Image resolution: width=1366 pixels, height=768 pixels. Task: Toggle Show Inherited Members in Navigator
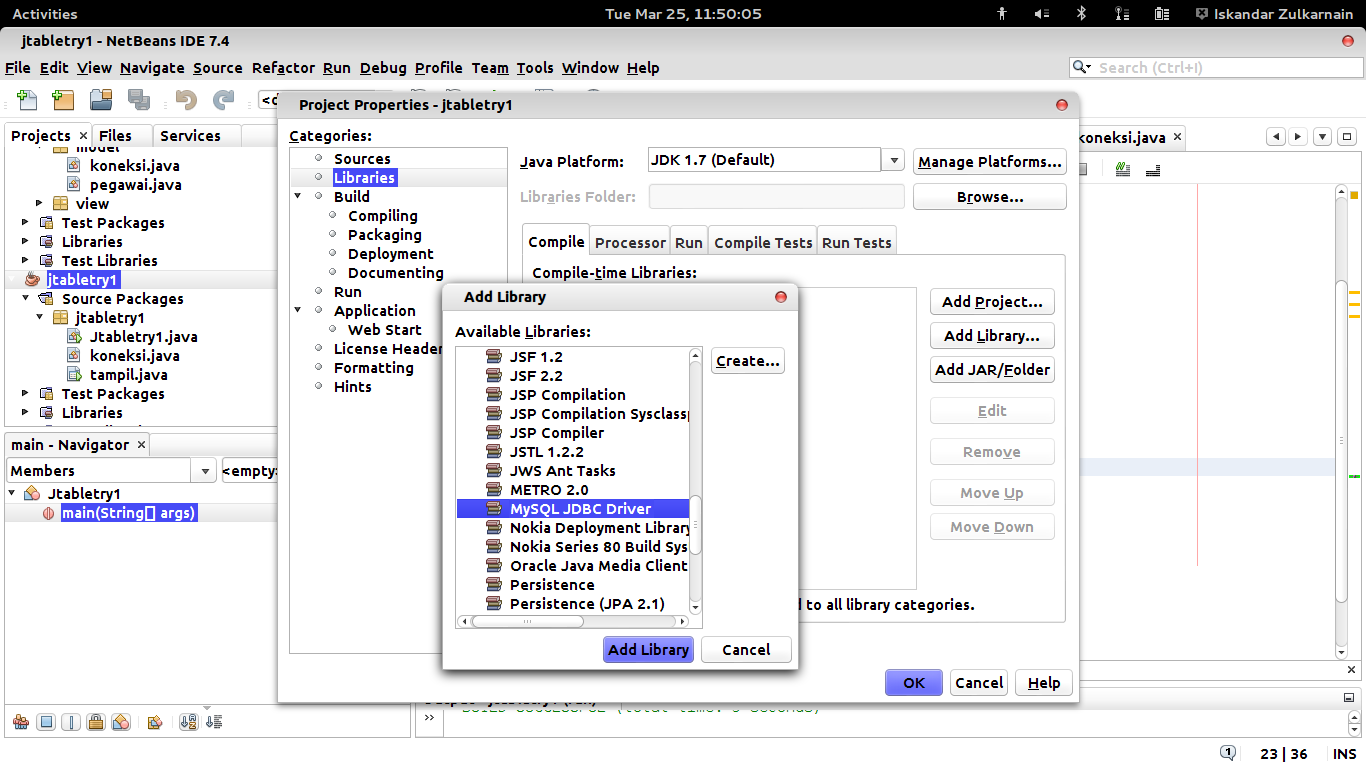tap(20, 722)
